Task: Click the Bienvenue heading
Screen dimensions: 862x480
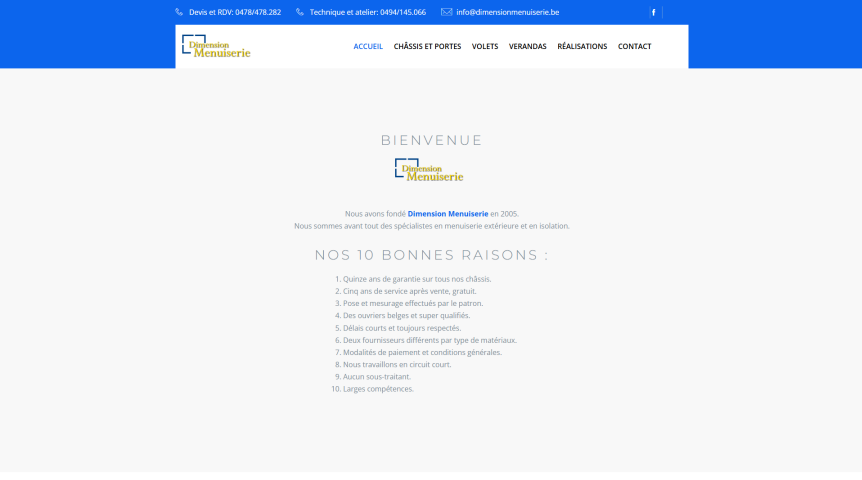Action: [x=431, y=140]
